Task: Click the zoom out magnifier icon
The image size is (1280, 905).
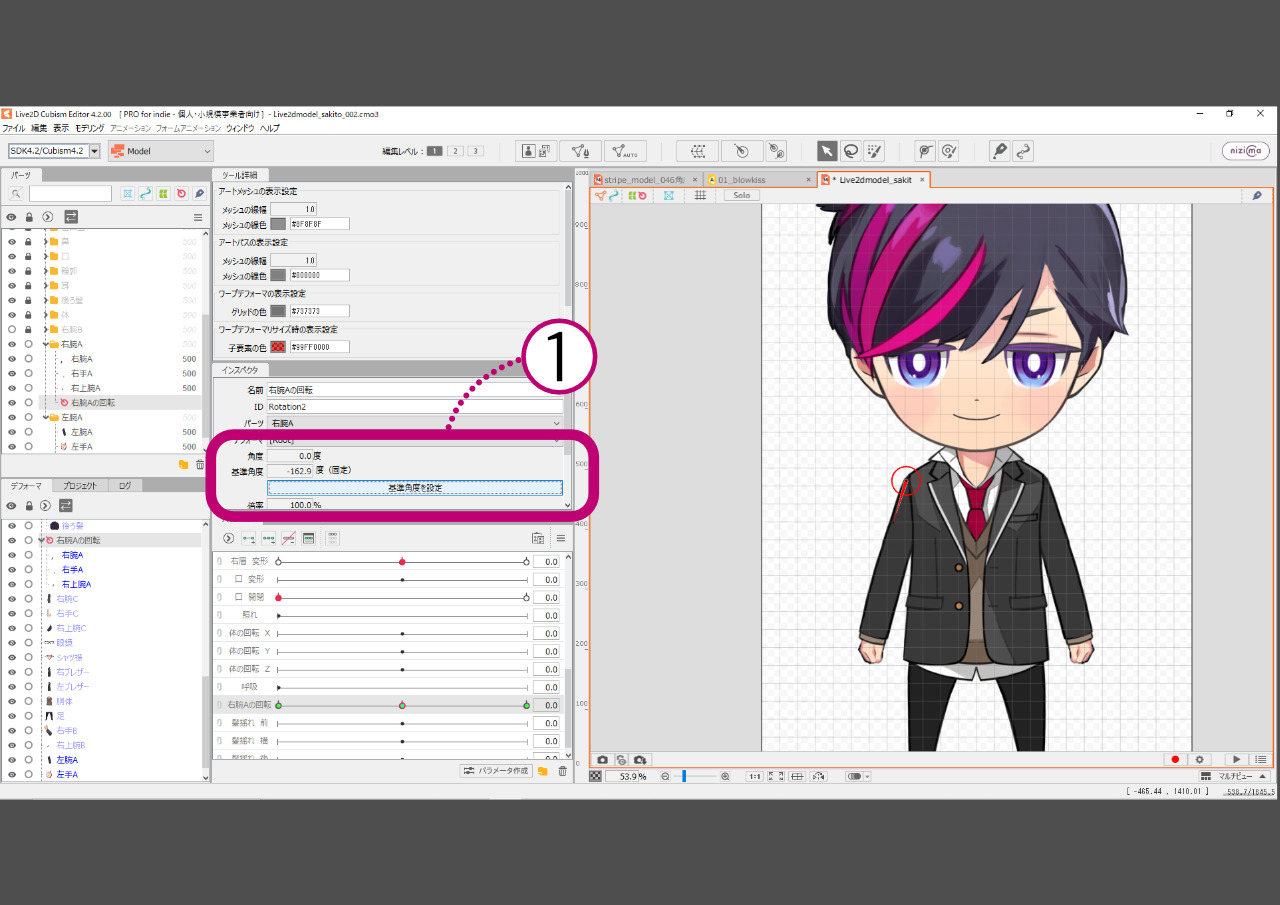Action: [x=665, y=776]
